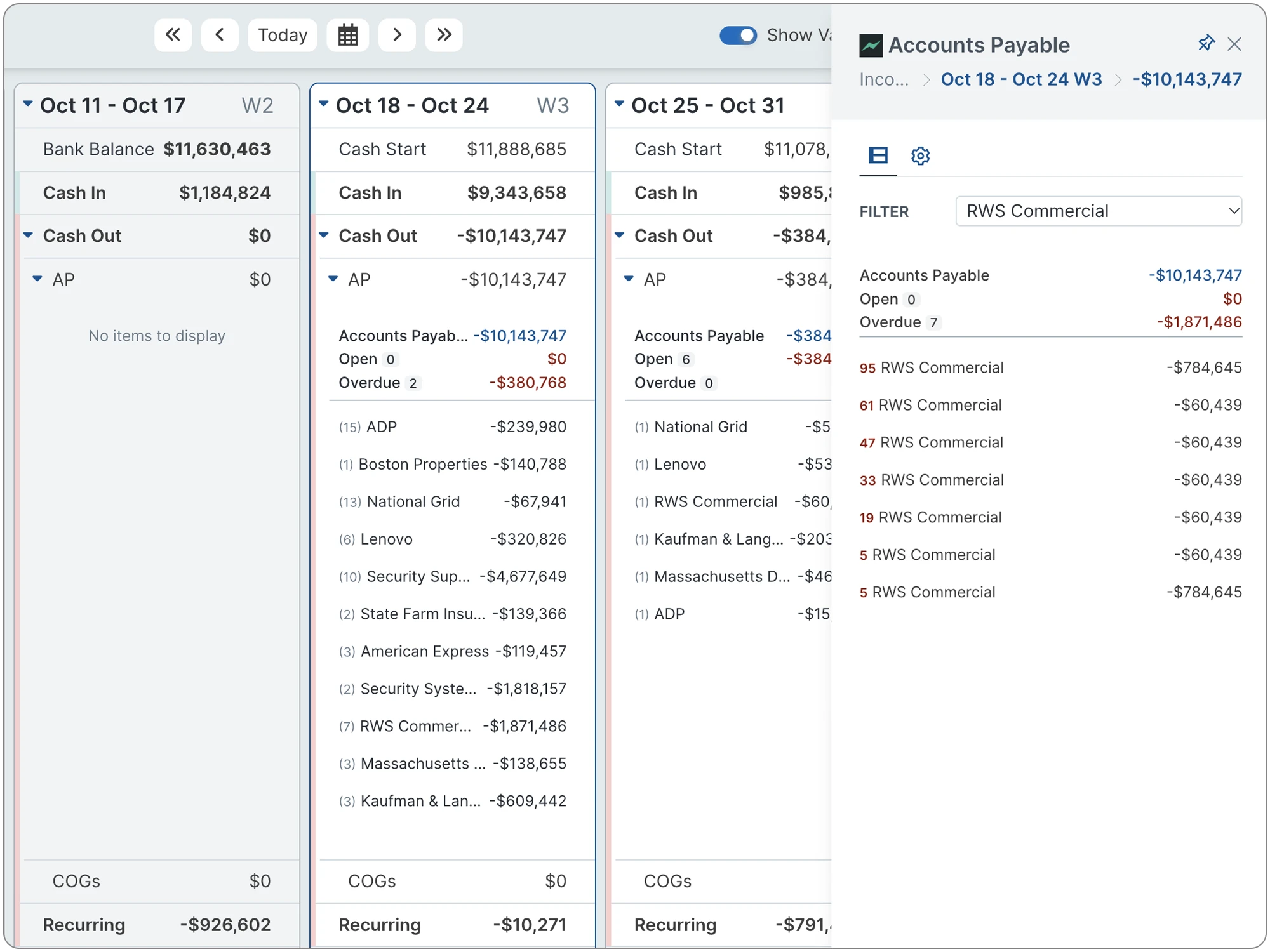Go to previous week with single-left arrow
Viewport: 1270px width, 952px height.
pos(220,34)
